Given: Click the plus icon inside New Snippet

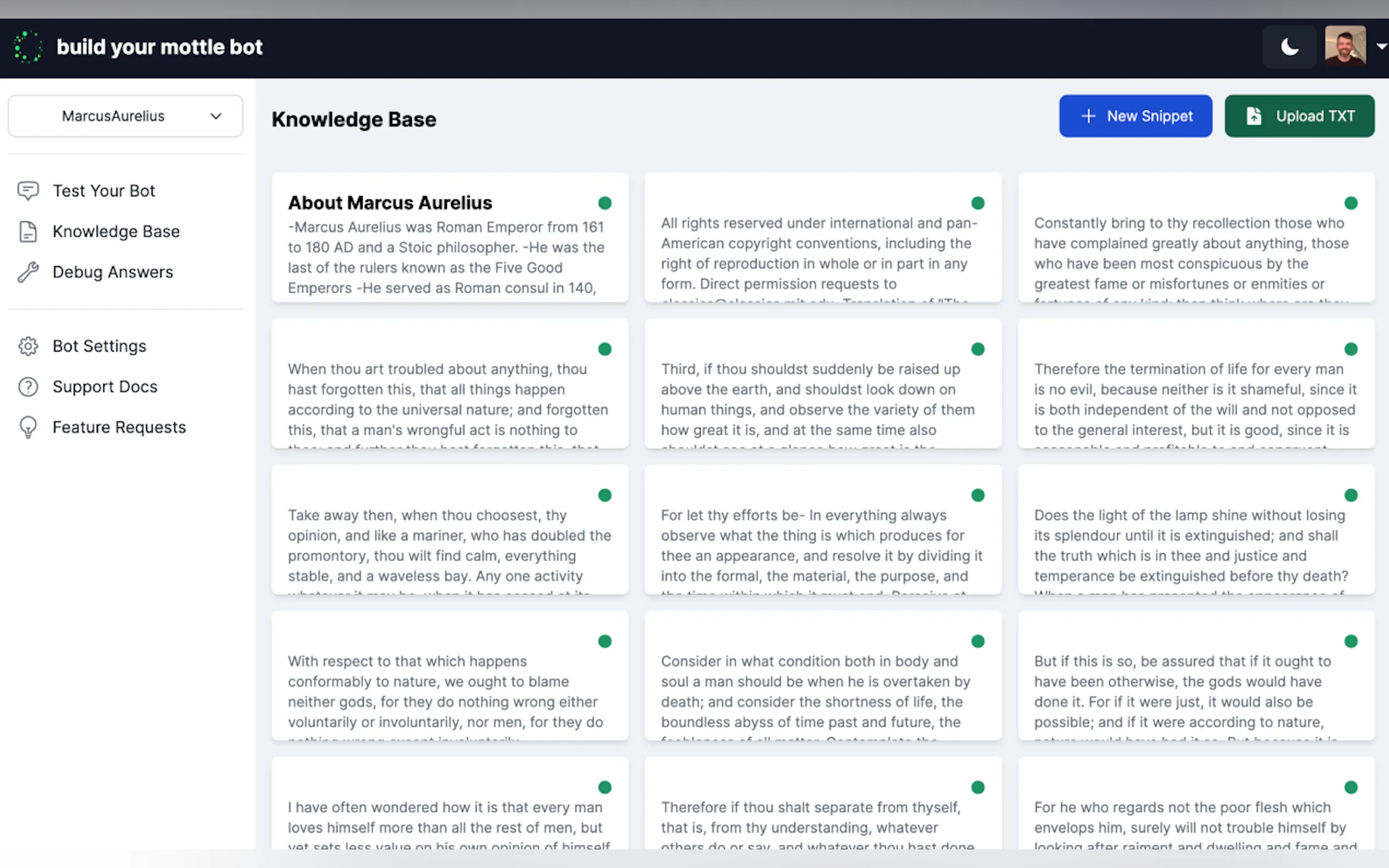Looking at the screenshot, I should (1088, 116).
